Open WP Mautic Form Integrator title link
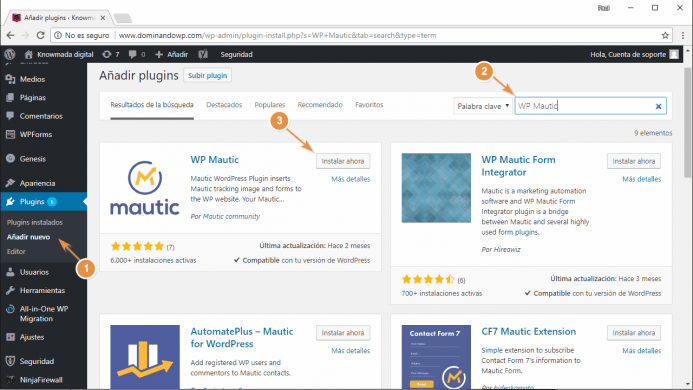Image resolution: width=693 pixels, height=390 pixels. pyautogui.click(x=518, y=166)
